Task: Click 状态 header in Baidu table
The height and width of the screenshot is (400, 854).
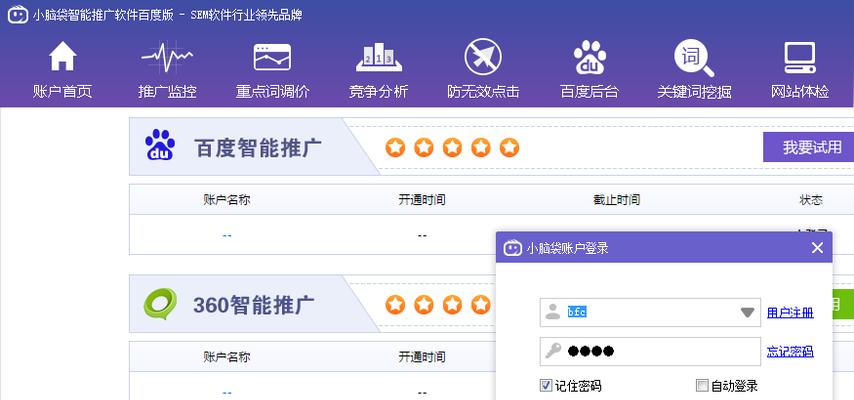Action: point(811,200)
